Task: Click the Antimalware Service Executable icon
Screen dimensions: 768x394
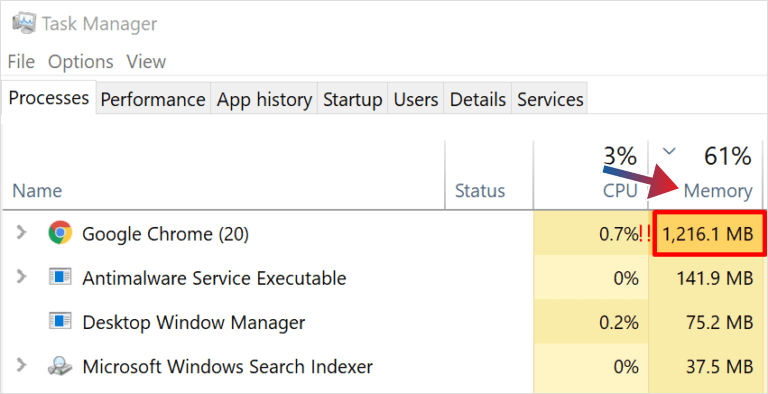Action: (60, 277)
